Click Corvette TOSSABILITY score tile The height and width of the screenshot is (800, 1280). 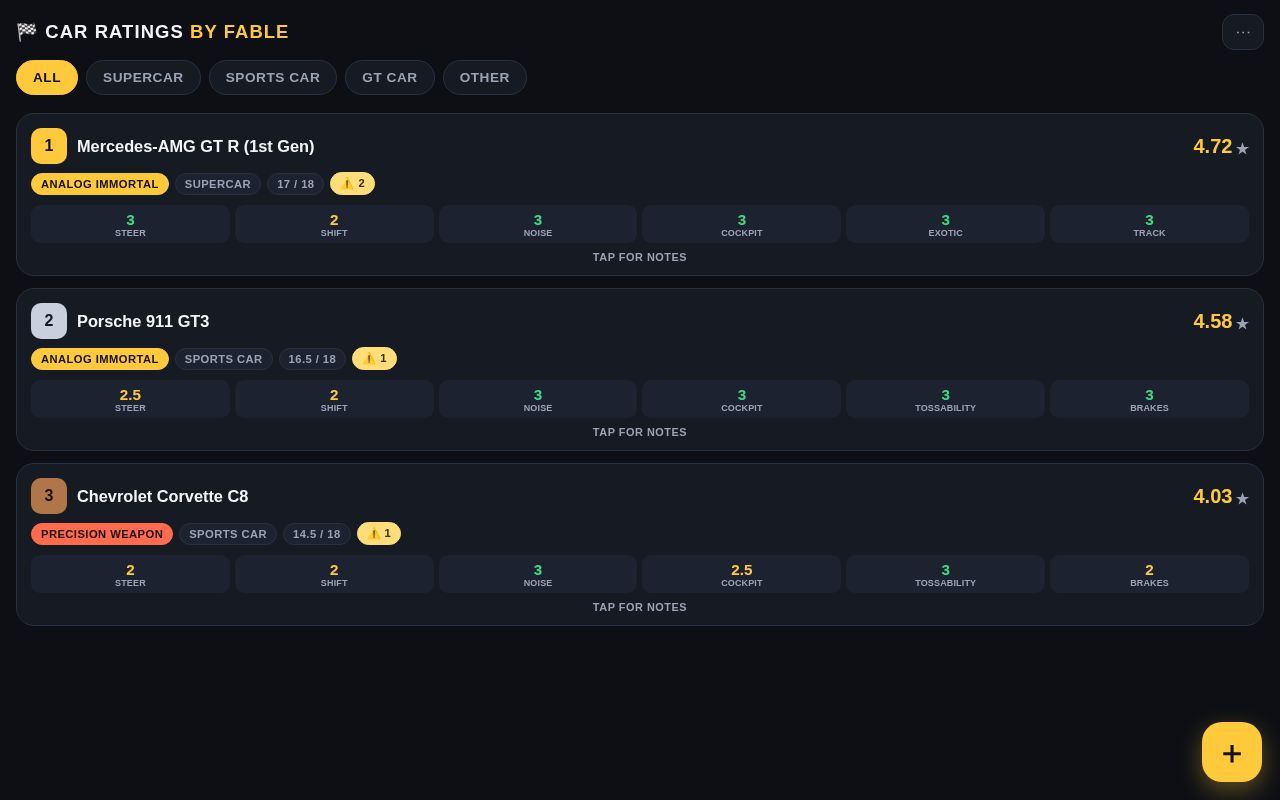946,574
